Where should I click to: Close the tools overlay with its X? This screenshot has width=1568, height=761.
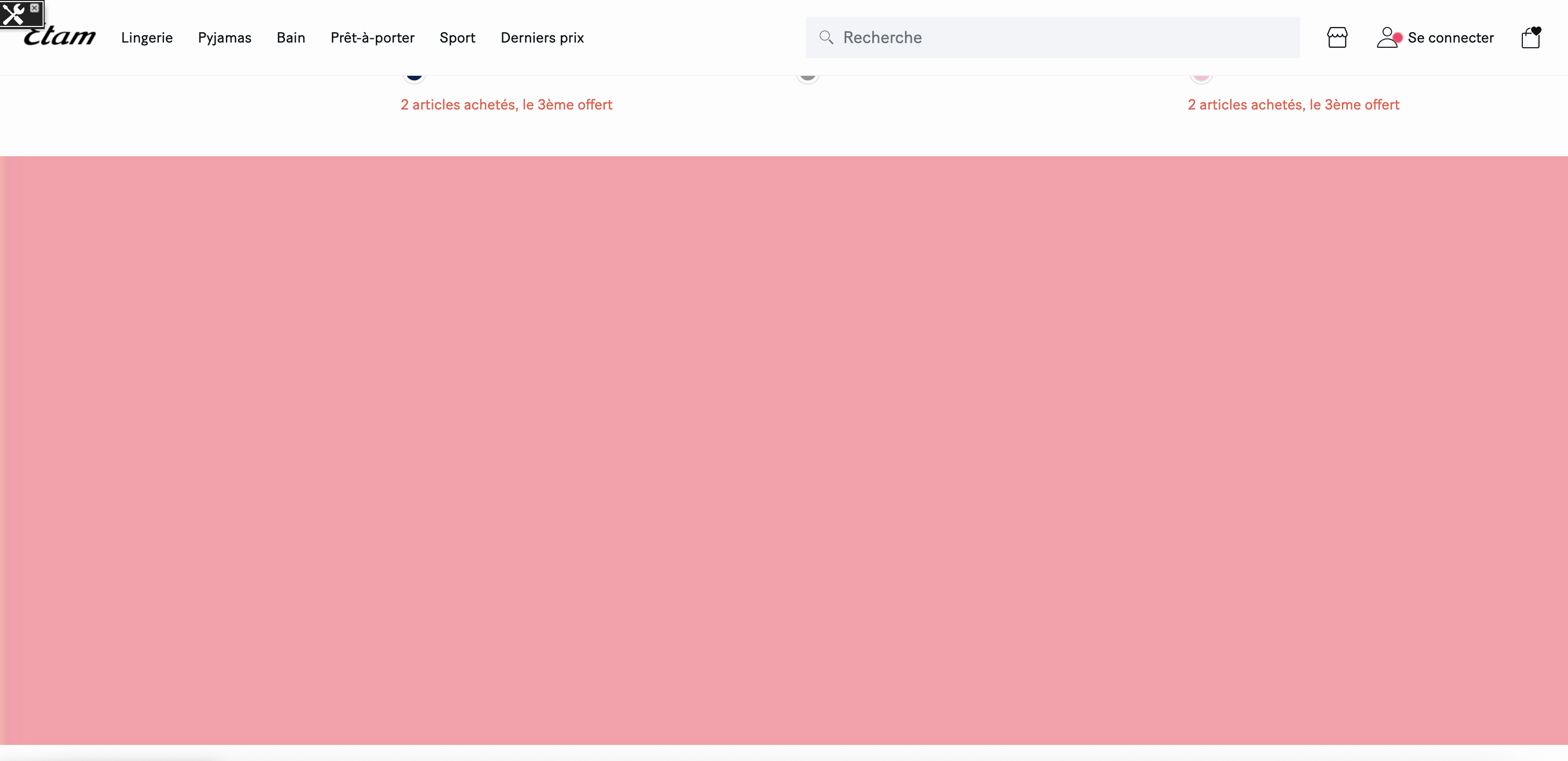click(x=35, y=8)
